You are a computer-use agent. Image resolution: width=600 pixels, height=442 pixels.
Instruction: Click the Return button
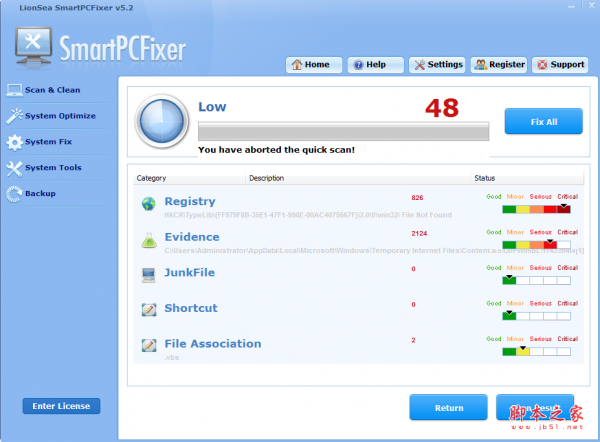(448, 408)
